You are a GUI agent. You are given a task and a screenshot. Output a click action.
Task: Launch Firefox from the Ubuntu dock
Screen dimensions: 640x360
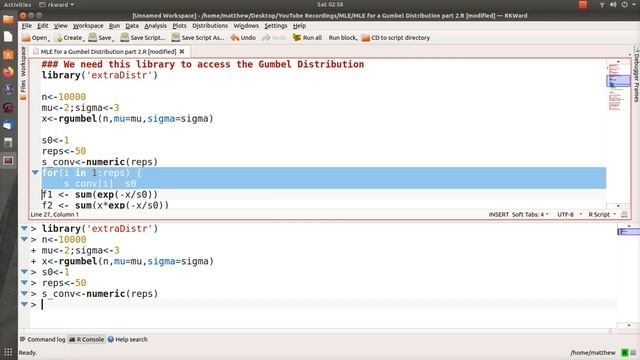click(x=8, y=72)
